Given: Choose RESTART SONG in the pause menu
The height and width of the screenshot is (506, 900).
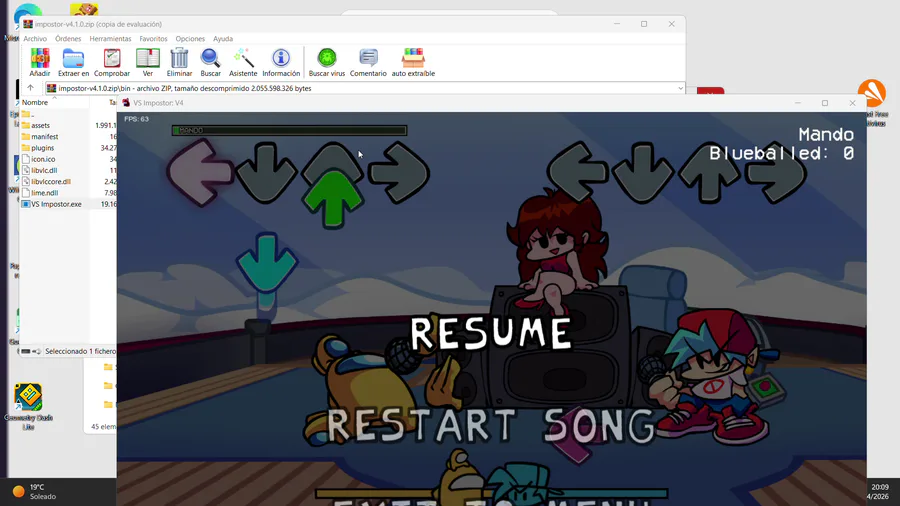Looking at the screenshot, I should coord(491,425).
